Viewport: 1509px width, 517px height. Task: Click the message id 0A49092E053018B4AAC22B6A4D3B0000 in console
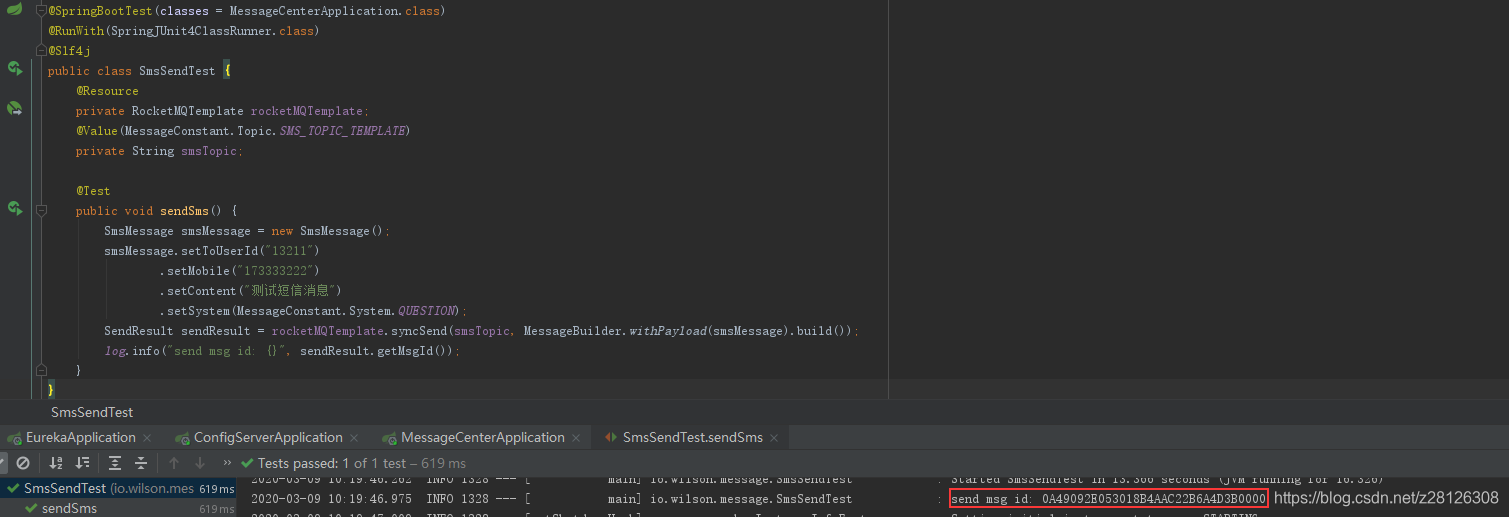(x=1154, y=498)
